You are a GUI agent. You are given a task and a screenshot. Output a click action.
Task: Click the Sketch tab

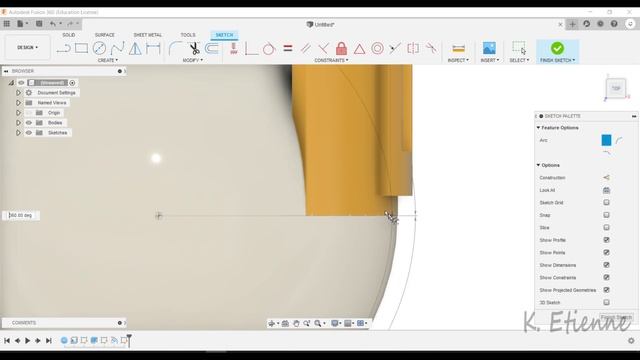(x=224, y=35)
